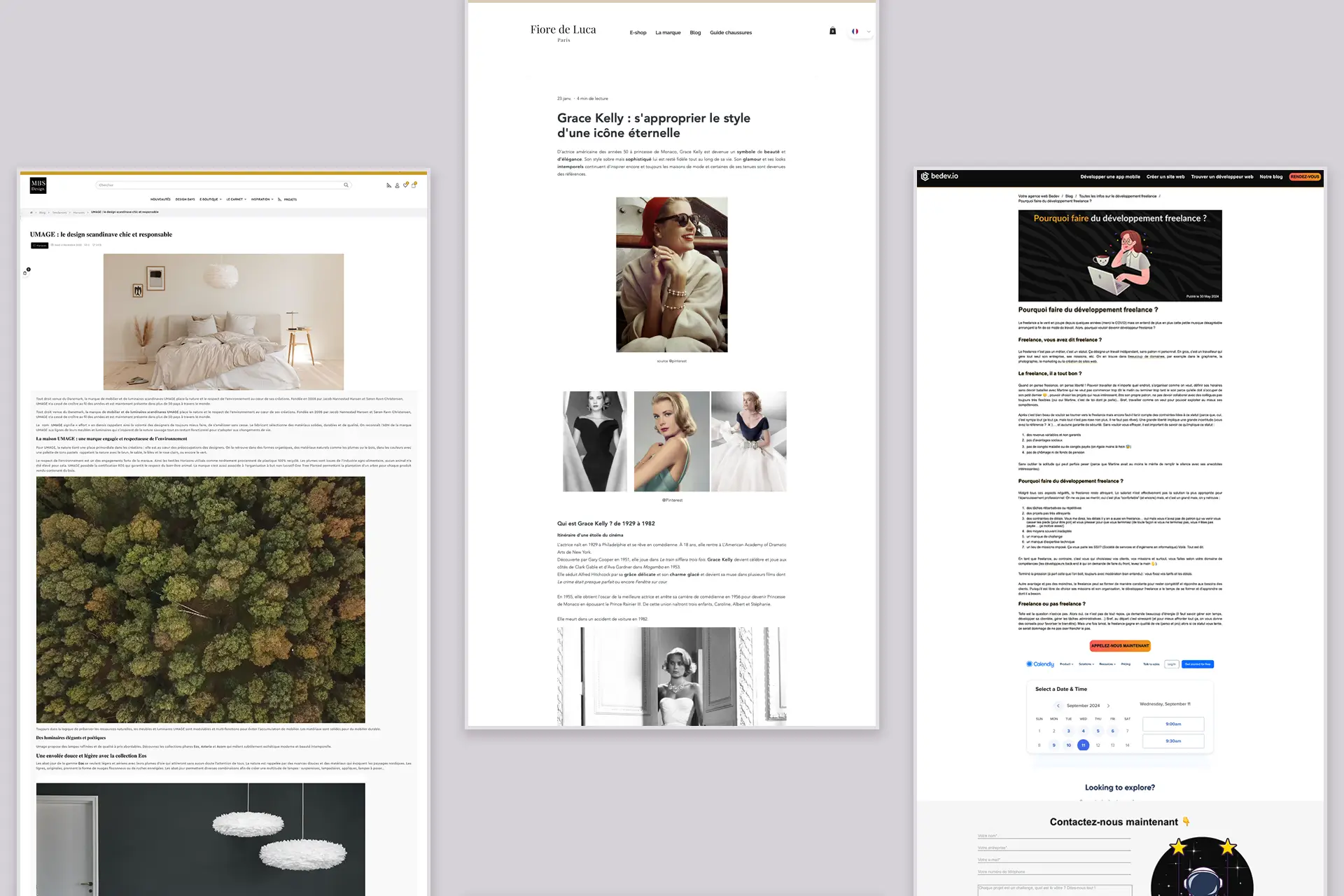Viewport: 1344px width, 896px height.
Task: Click the RENDEZ-VOUS button
Action: [x=1305, y=177]
